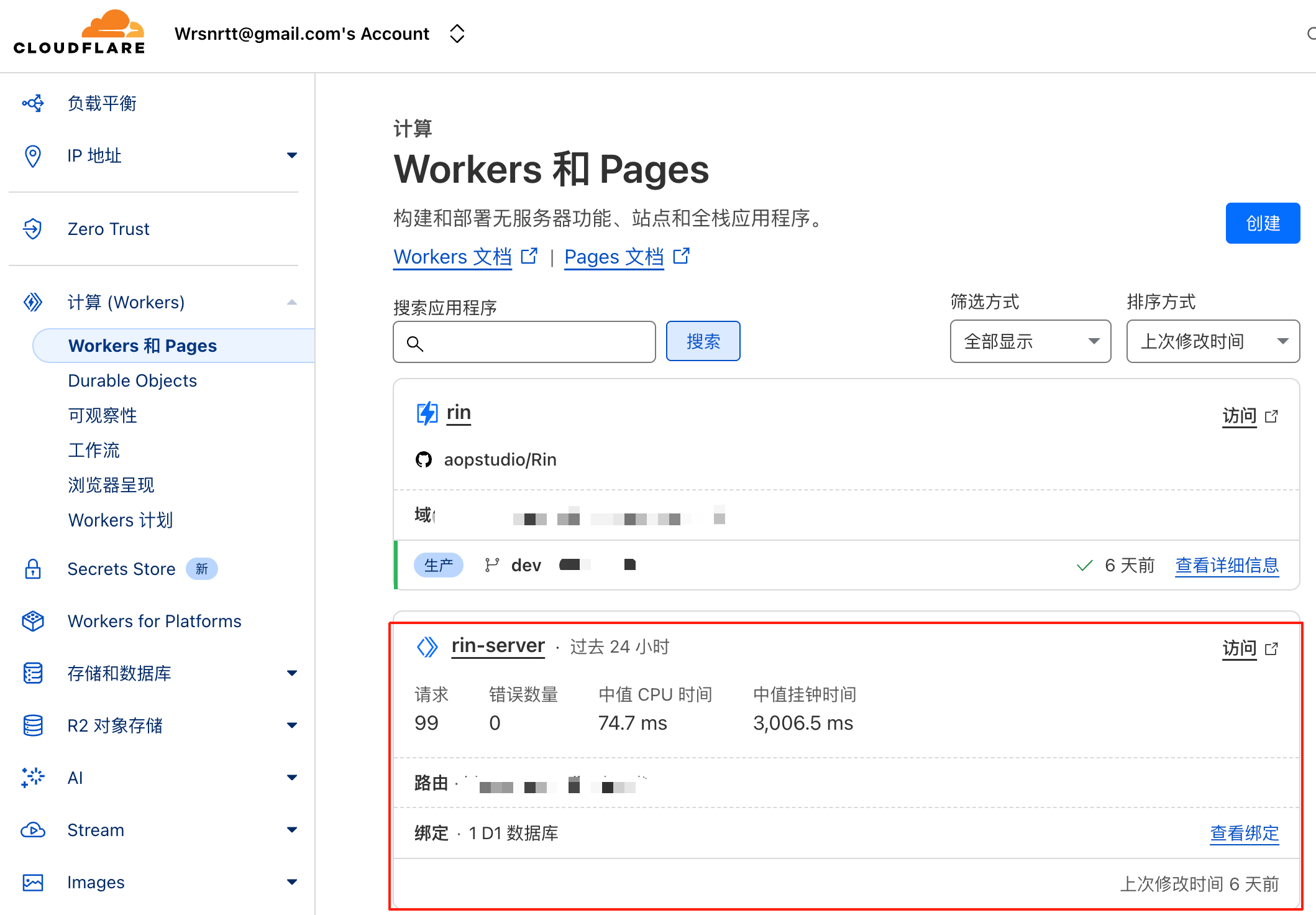Expand the 存储和数据库 arrow

coord(292,673)
